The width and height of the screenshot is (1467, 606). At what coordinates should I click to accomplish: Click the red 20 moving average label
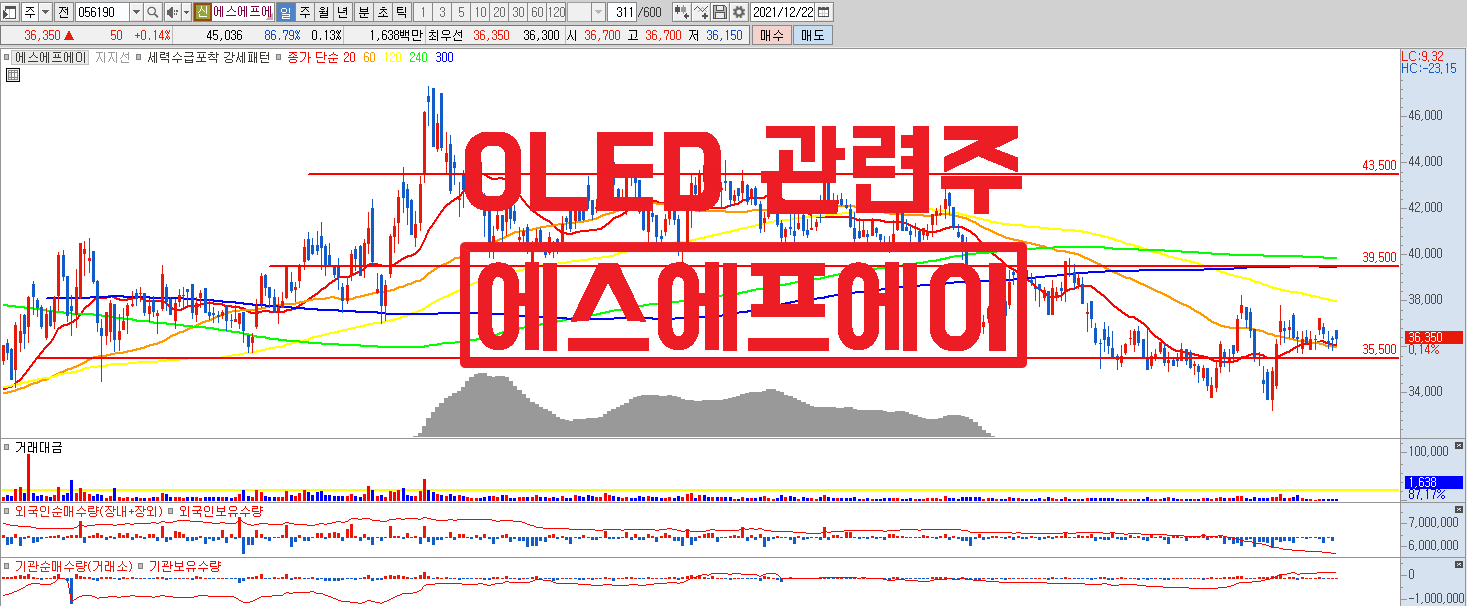pos(349,58)
